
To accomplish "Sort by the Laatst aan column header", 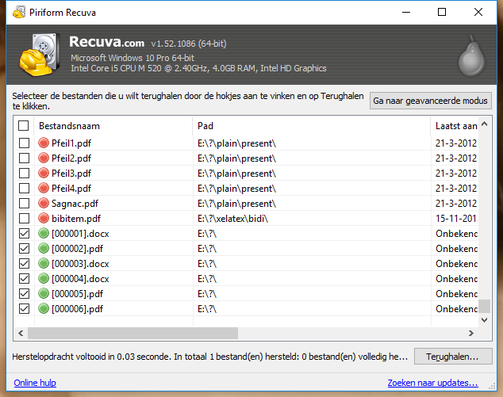I will [455, 126].
